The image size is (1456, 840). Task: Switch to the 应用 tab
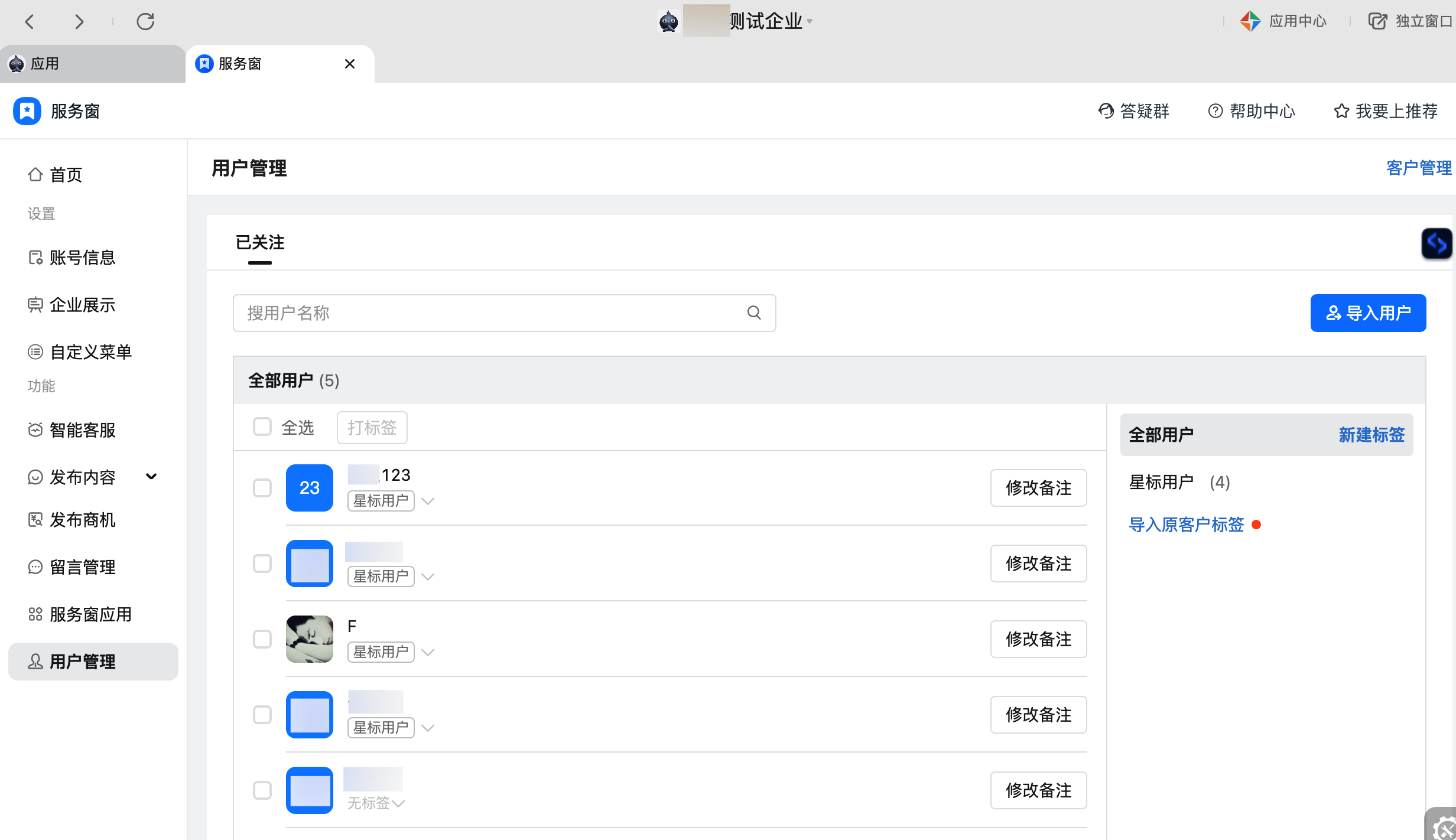(45, 64)
